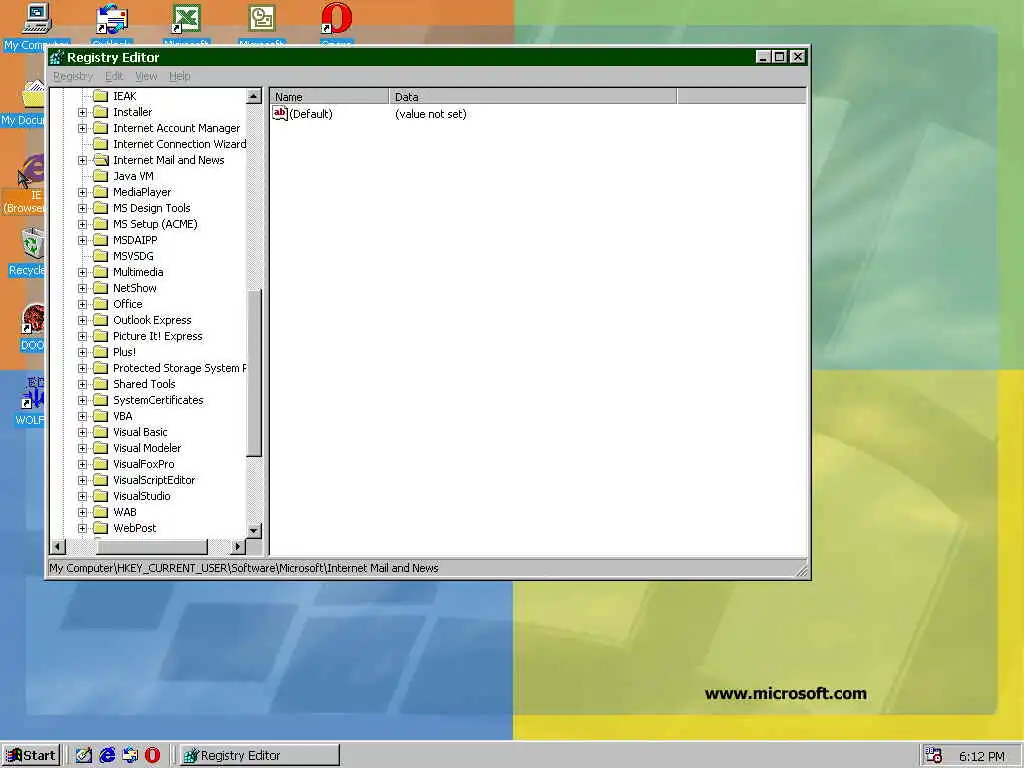The height and width of the screenshot is (768, 1024).
Task: Open the Registry menu
Action: [x=73, y=76]
